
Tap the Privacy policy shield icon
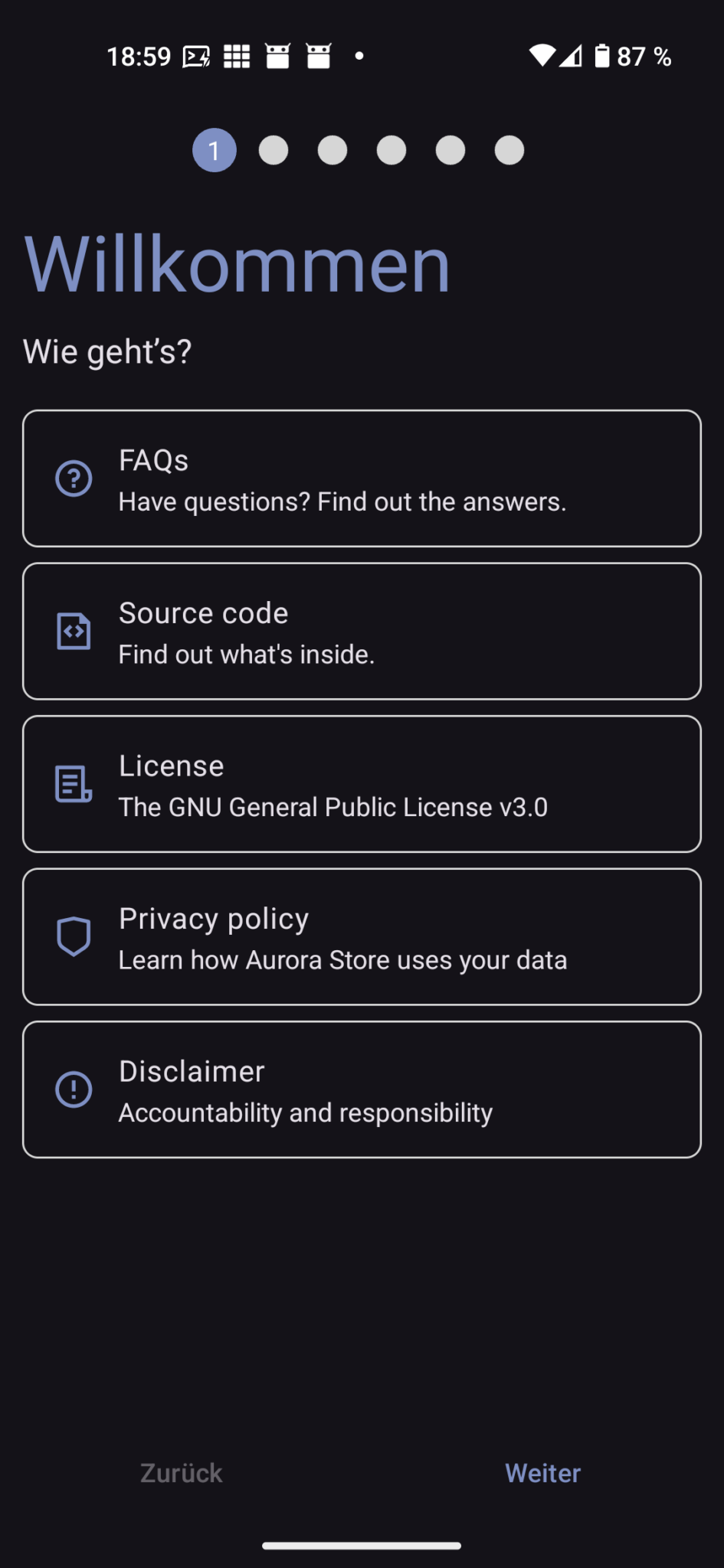pyautogui.click(x=74, y=936)
